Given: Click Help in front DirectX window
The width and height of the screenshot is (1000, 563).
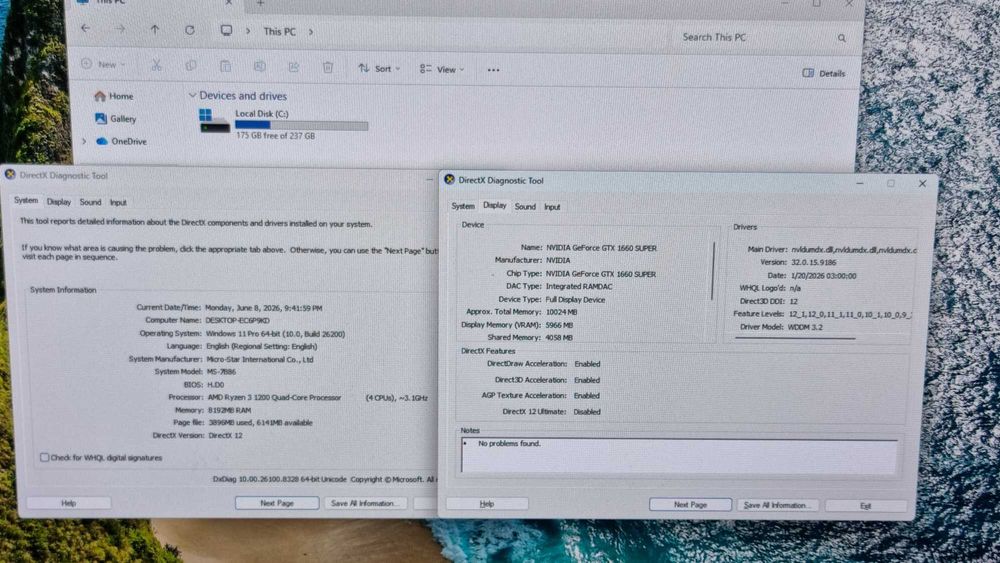Looking at the screenshot, I should [x=487, y=504].
